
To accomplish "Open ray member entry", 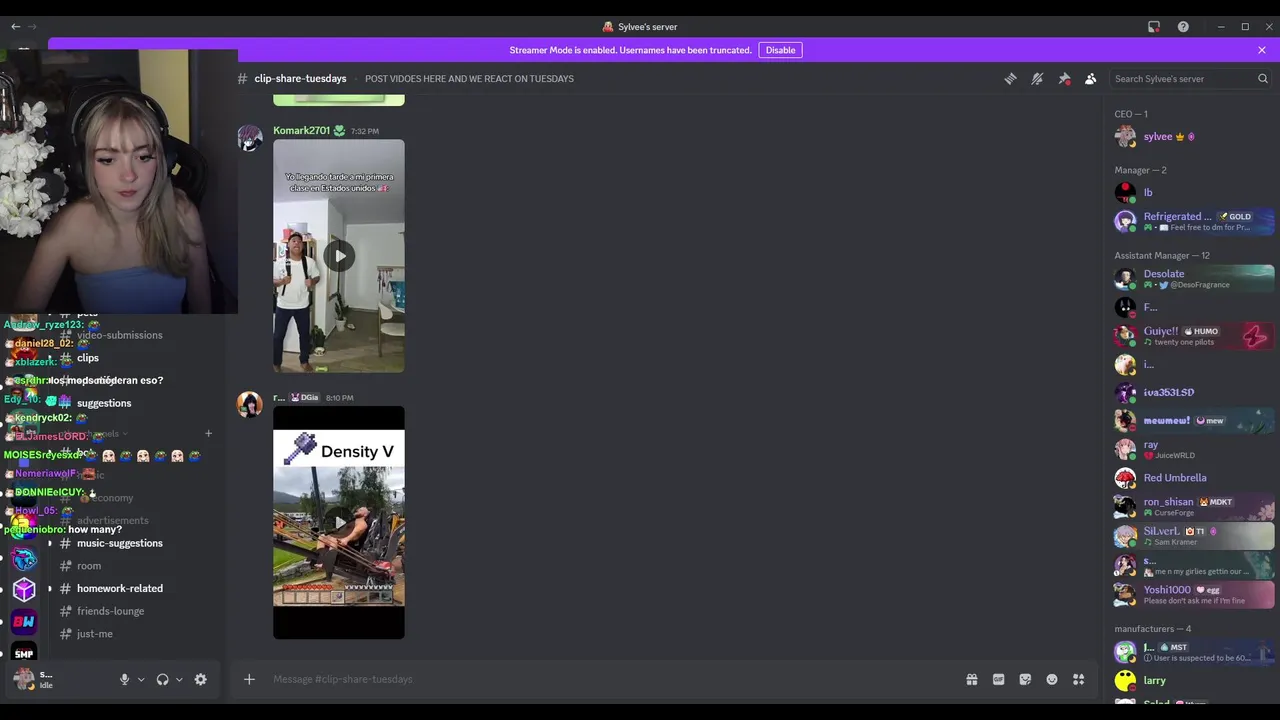I will (1194, 450).
